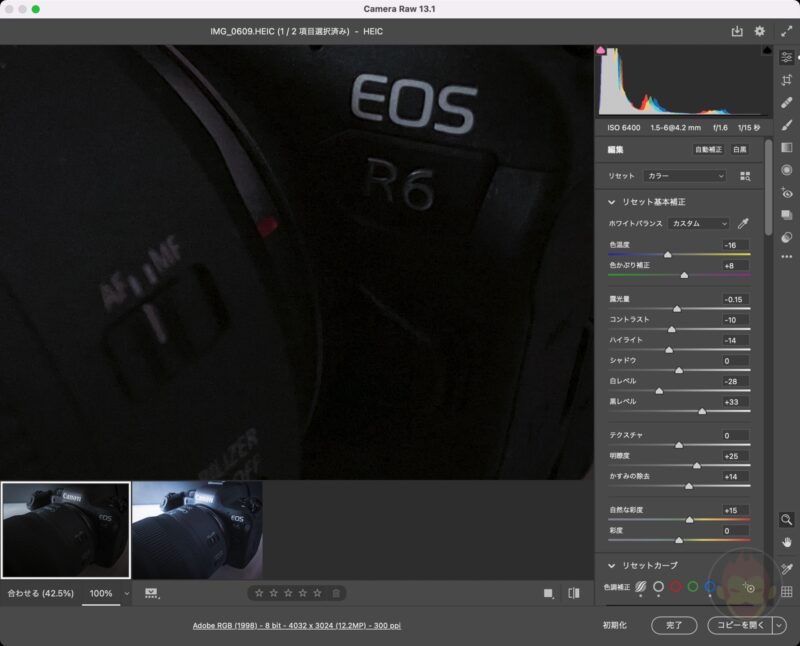Open Camera Raw preferences gear icon
The height and width of the screenshot is (646, 800).
coord(760,32)
